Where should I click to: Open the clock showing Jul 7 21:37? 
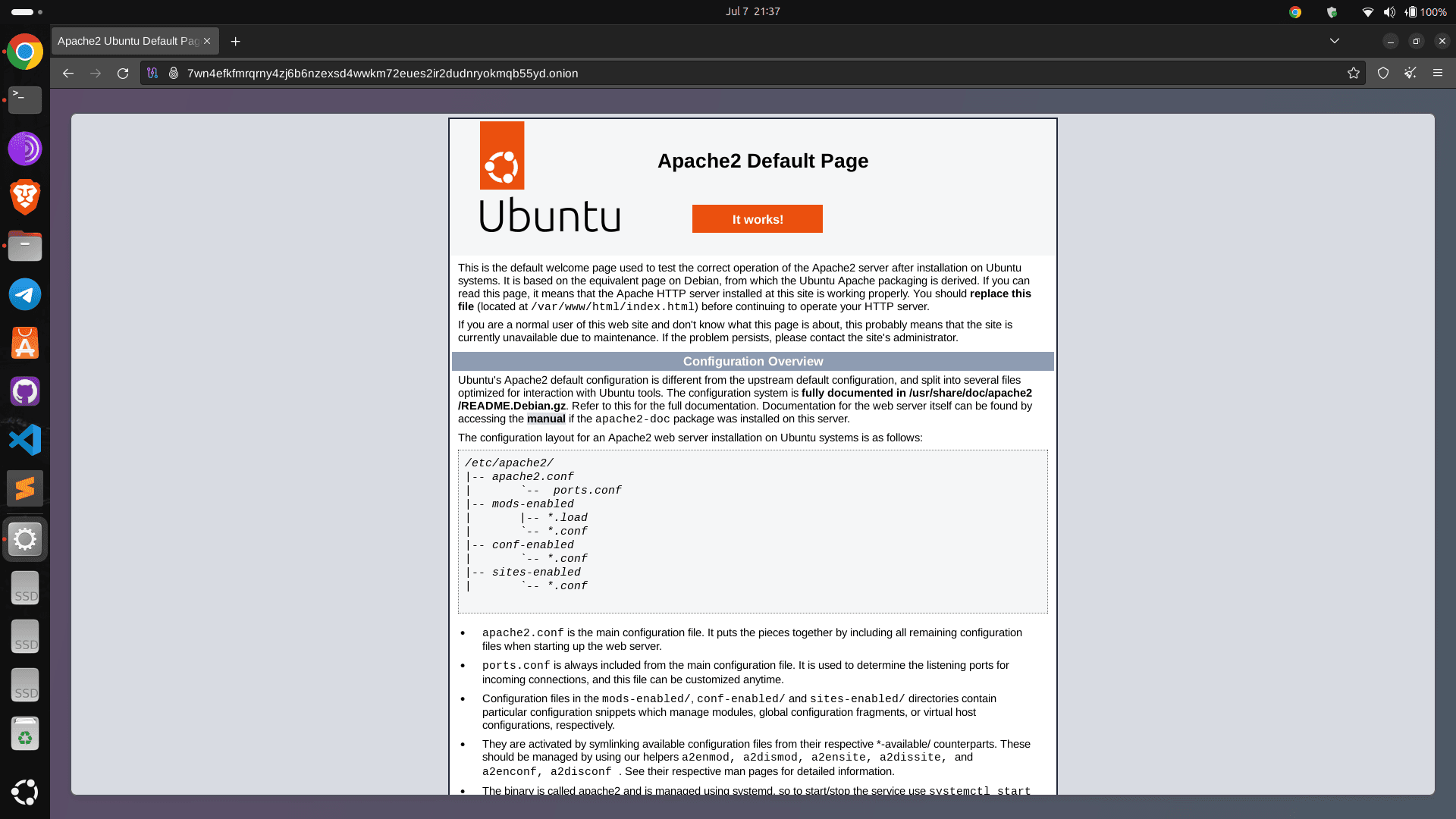click(x=752, y=11)
